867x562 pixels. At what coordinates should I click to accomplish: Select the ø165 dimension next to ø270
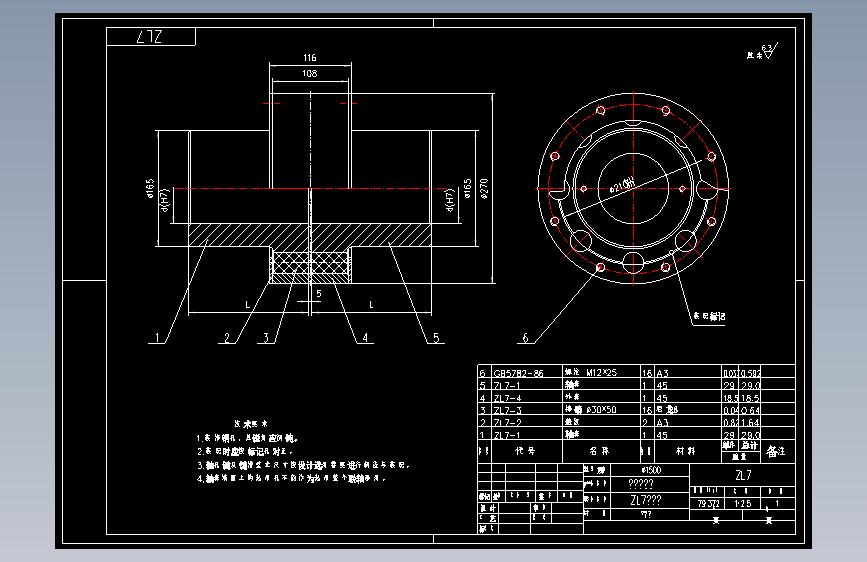tap(468, 188)
